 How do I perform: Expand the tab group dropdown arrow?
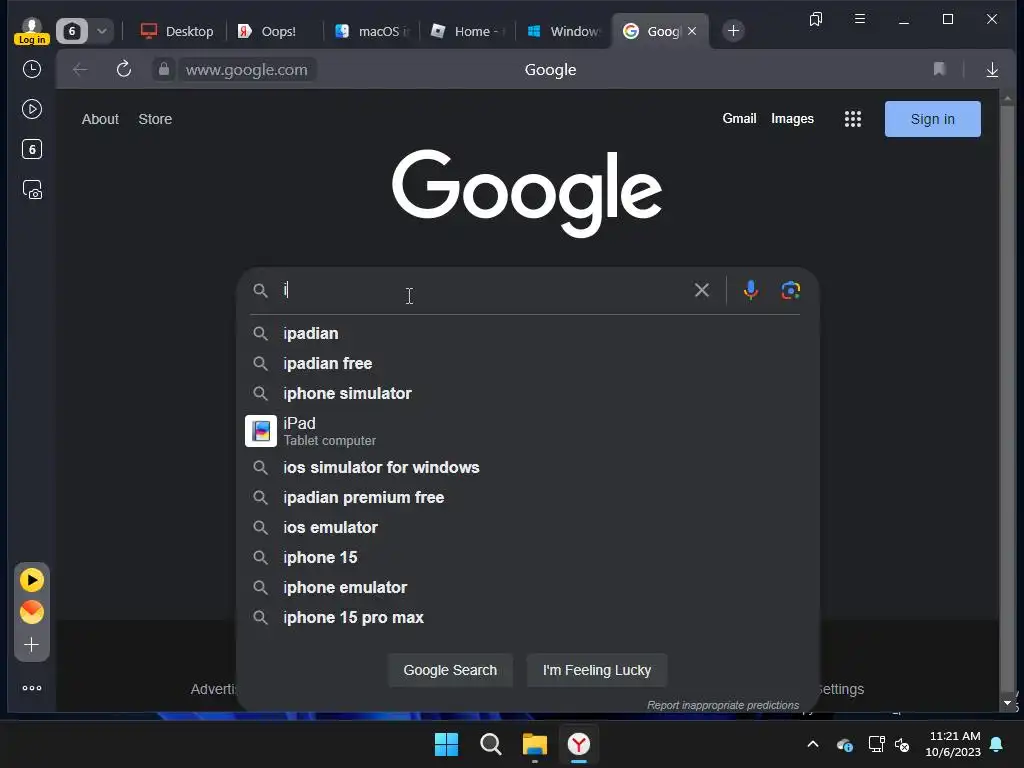tap(102, 31)
